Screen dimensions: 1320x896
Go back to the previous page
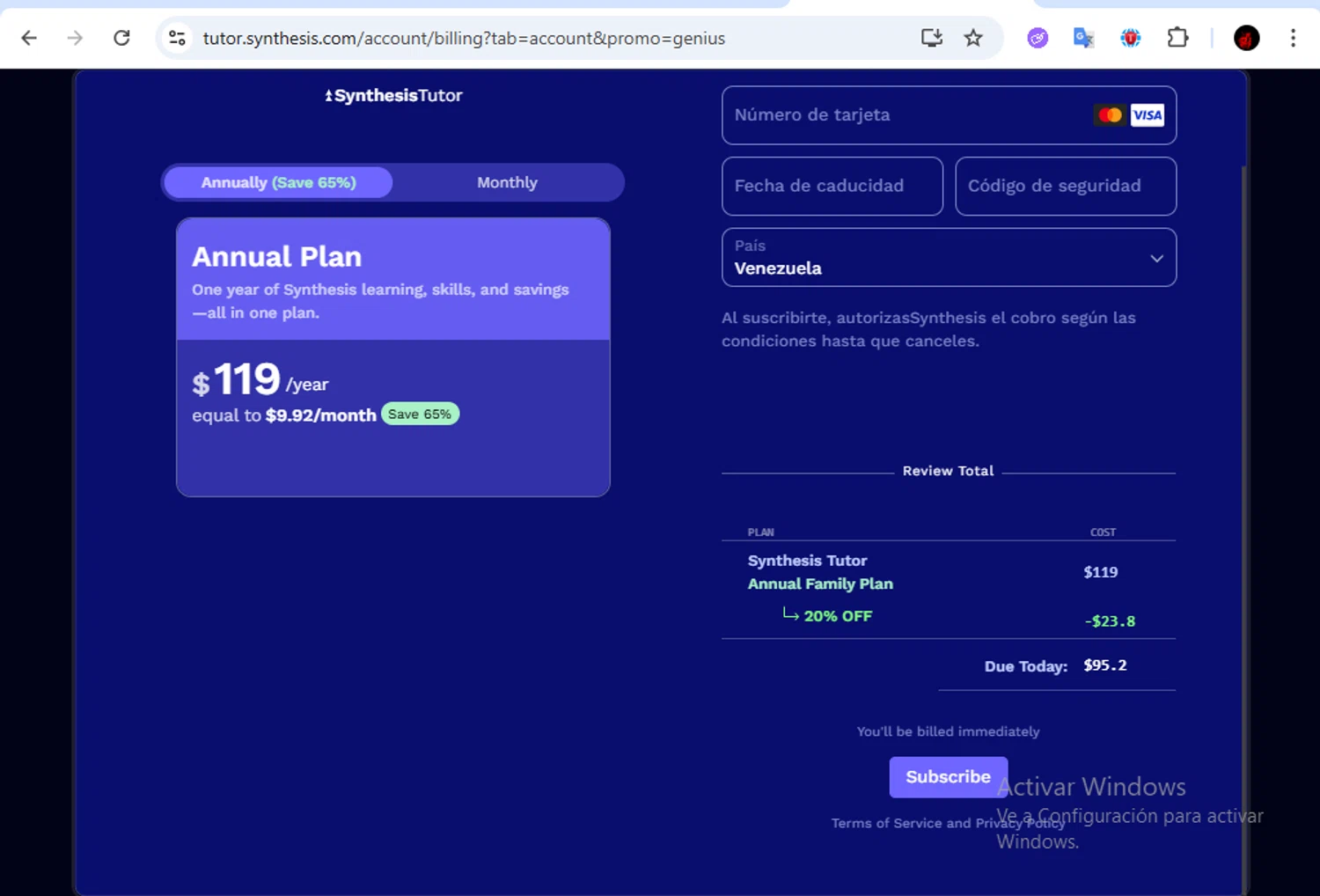(29, 38)
